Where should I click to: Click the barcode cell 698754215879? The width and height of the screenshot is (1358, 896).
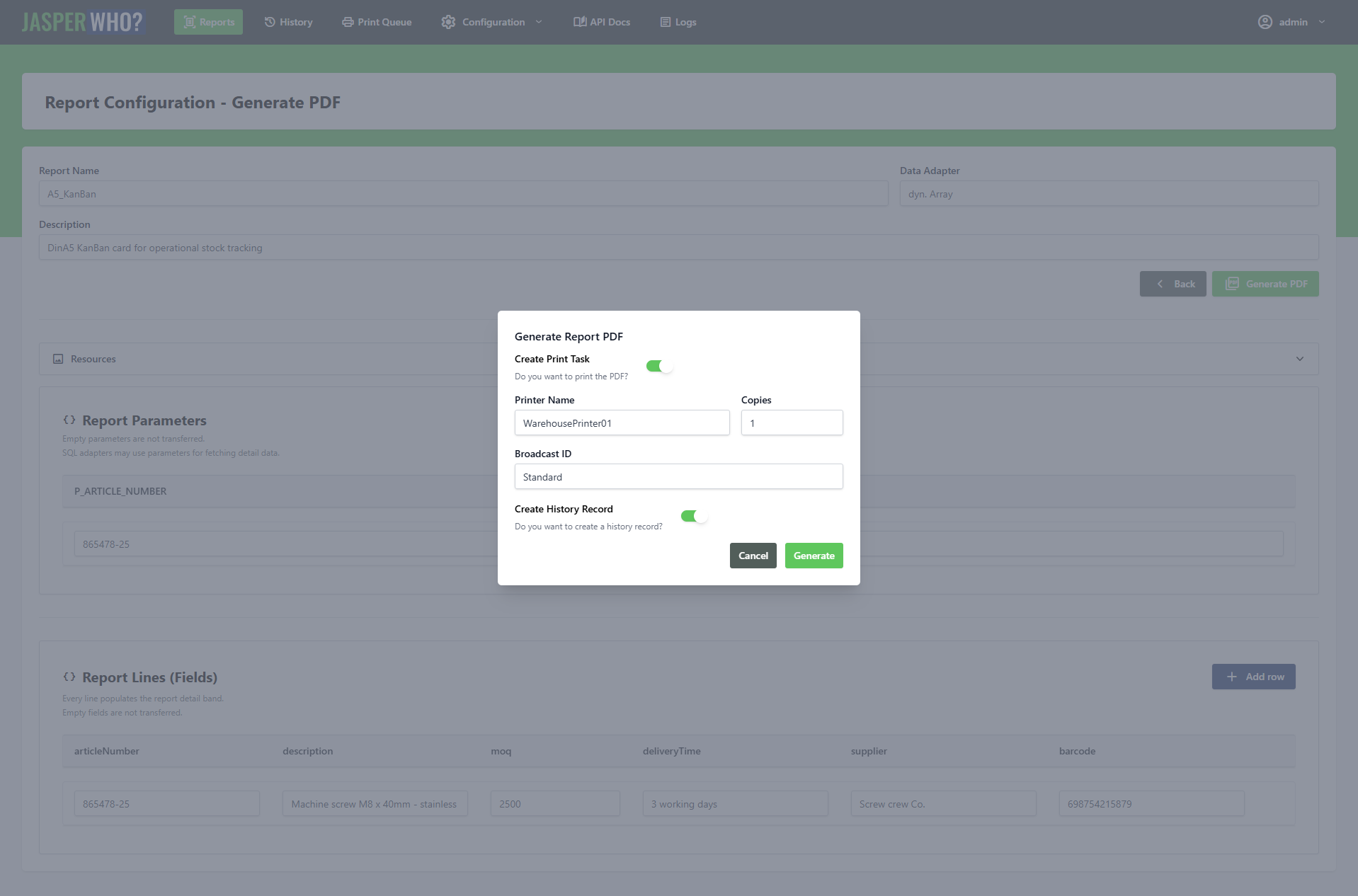point(1151,804)
